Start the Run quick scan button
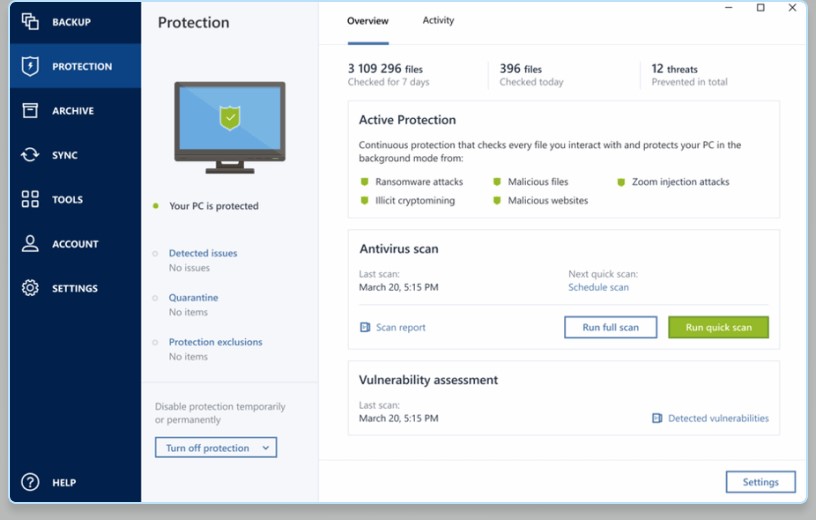816x520 pixels. pos(718,327)
